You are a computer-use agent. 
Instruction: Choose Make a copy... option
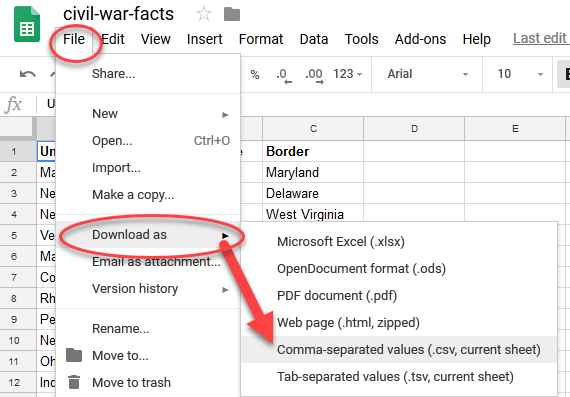[x=148, y=195]
